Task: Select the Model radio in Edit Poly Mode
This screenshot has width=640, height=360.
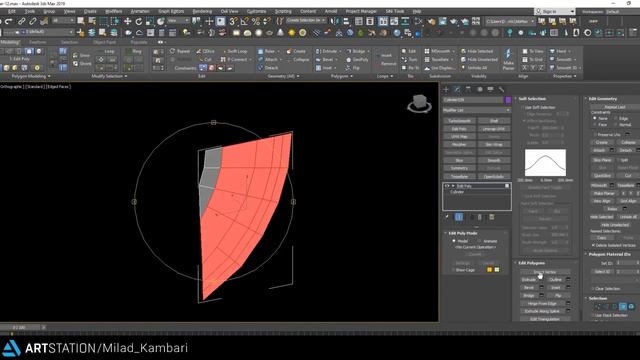Action: click(453, 241)
